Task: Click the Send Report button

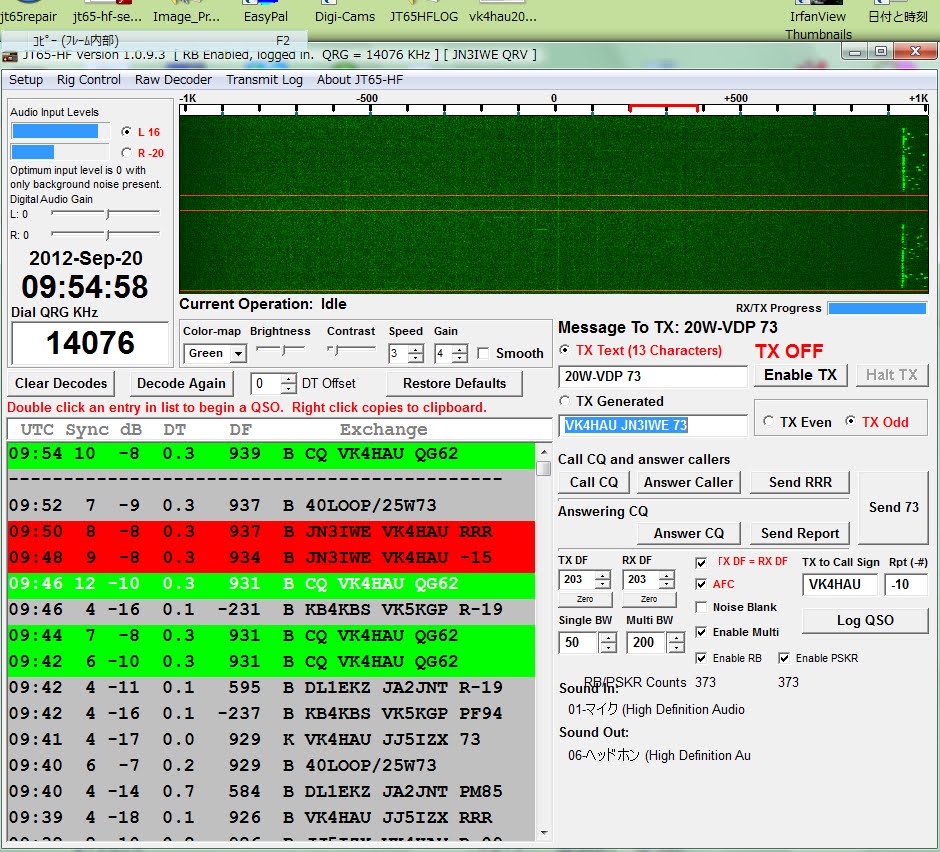Action: tap(800, 533)
